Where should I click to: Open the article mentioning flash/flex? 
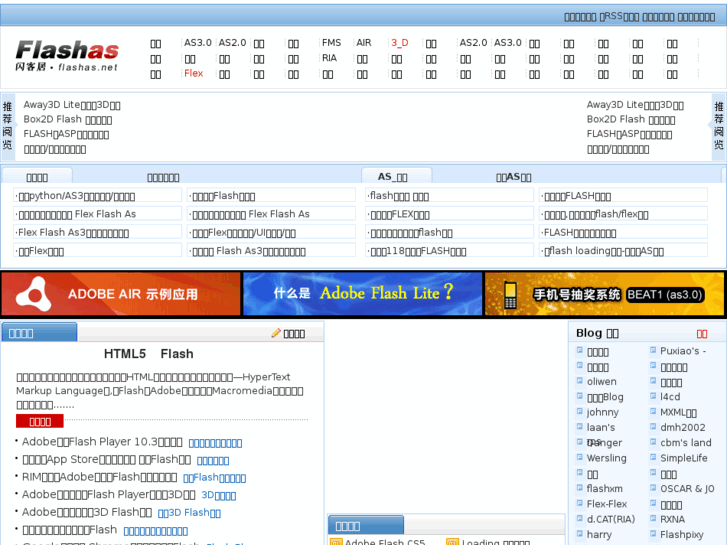coord(595,214)
